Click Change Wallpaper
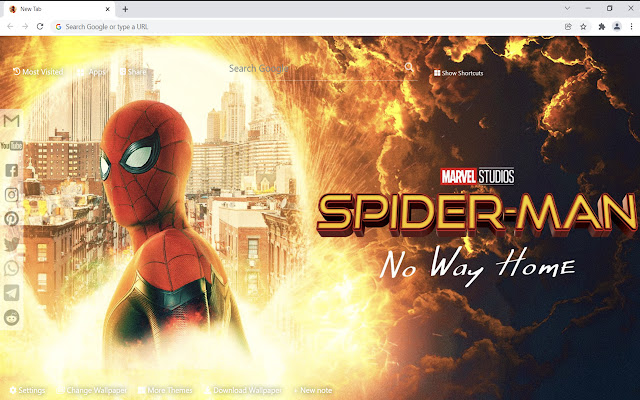The height and width of the screenshot is (400, 640). (93, 390)
